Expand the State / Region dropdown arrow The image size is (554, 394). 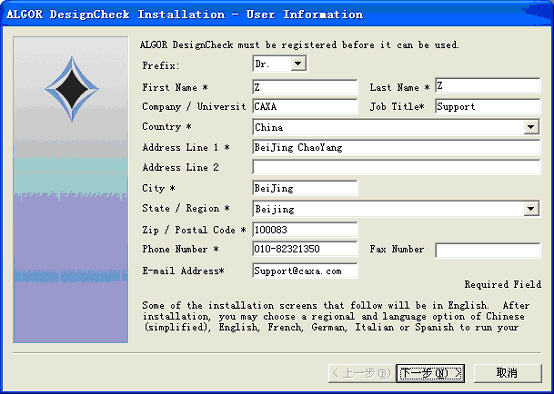531,209
